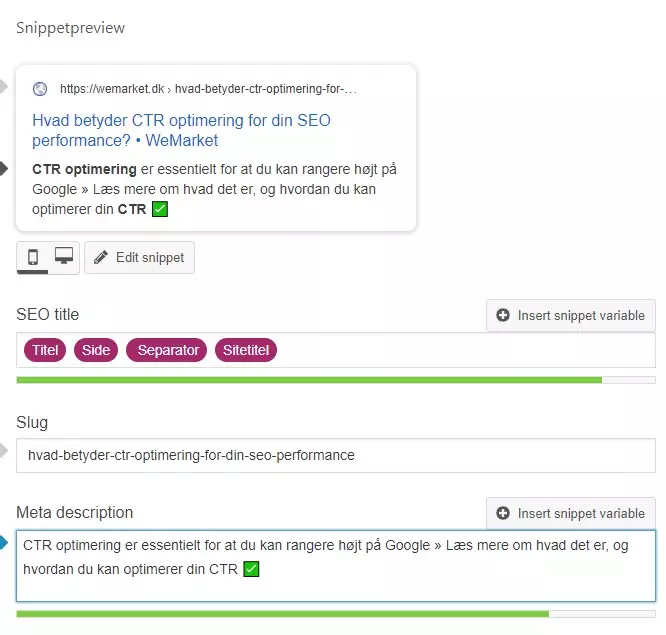Click the meta description length progress bar
666x635 pixels.
(x=336, y=614)
